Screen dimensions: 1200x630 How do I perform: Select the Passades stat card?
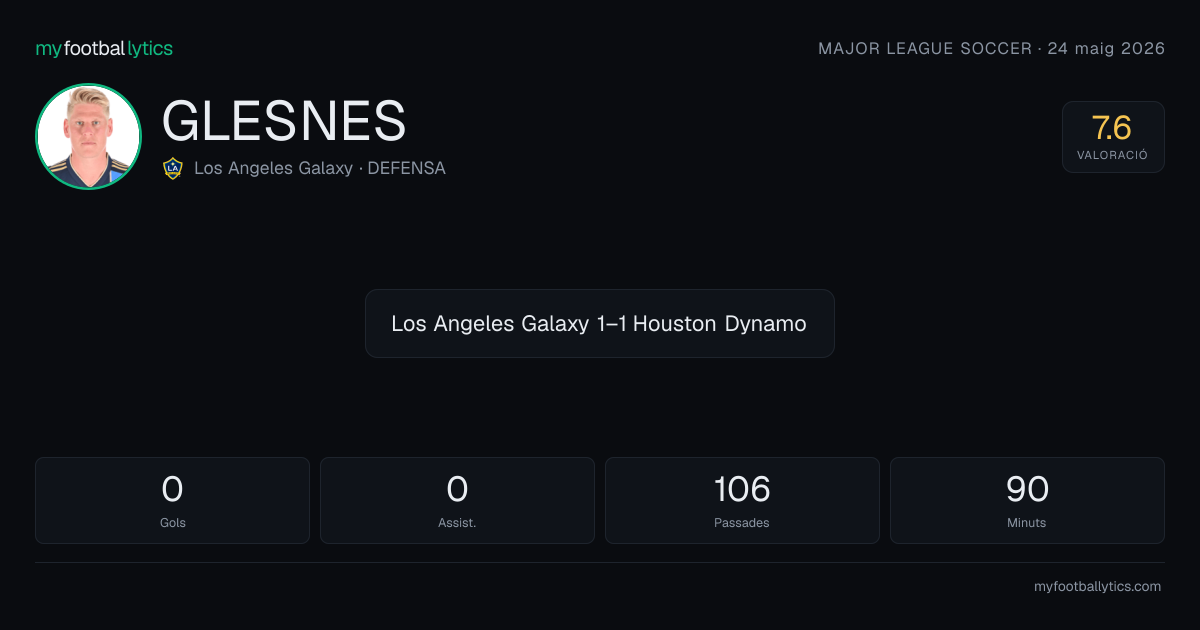tap(742, 500)
